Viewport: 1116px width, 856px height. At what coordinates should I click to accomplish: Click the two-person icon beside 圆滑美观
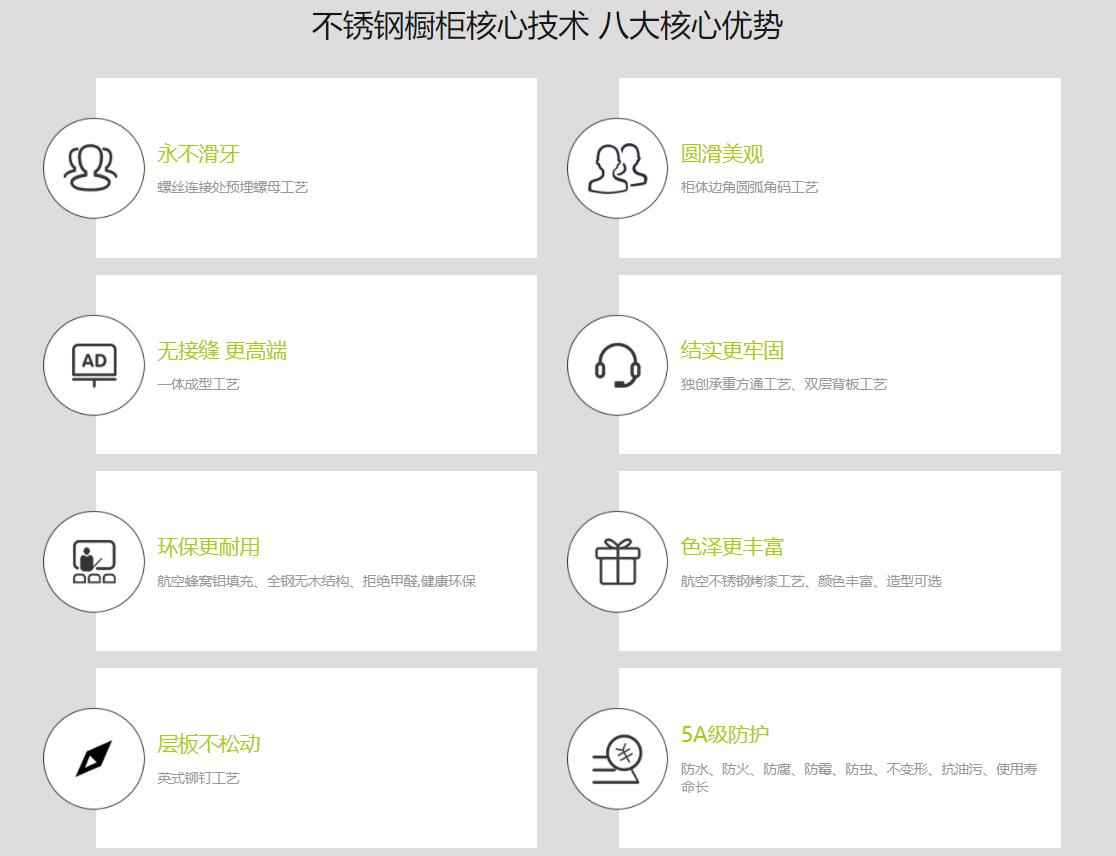(617, 168)
